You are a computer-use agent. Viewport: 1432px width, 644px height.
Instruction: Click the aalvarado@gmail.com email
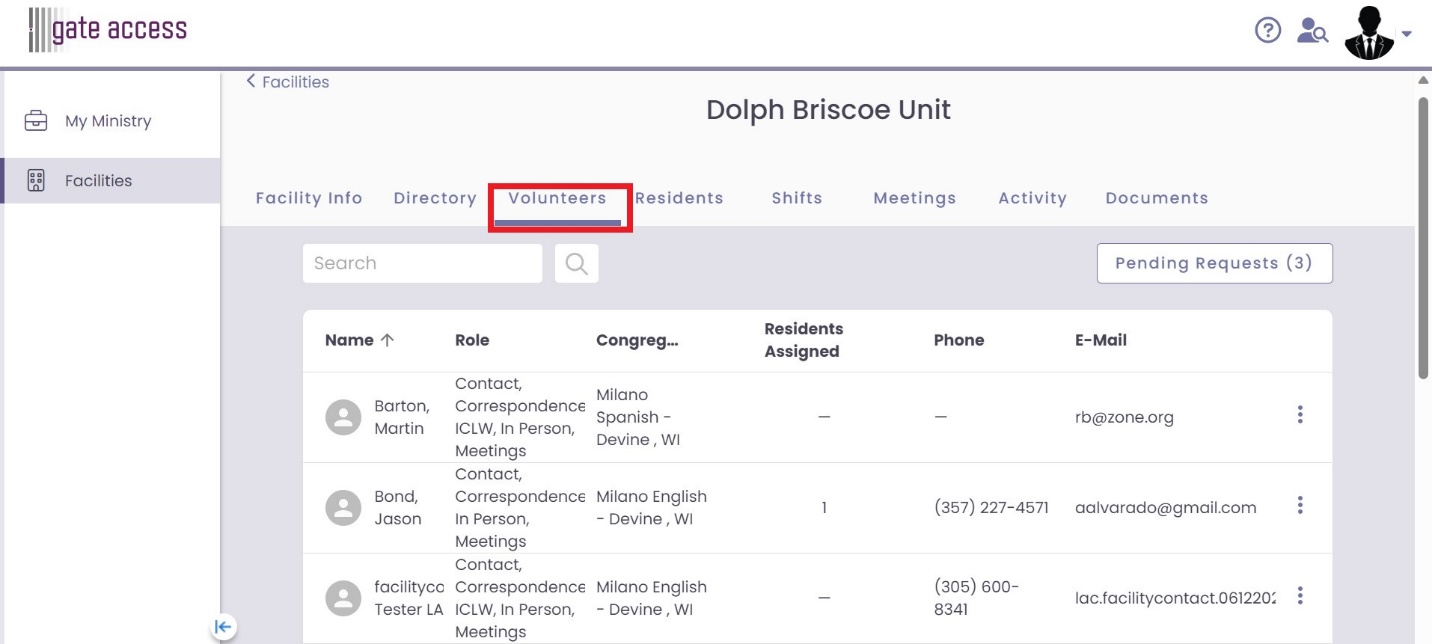pos(1165,507)
